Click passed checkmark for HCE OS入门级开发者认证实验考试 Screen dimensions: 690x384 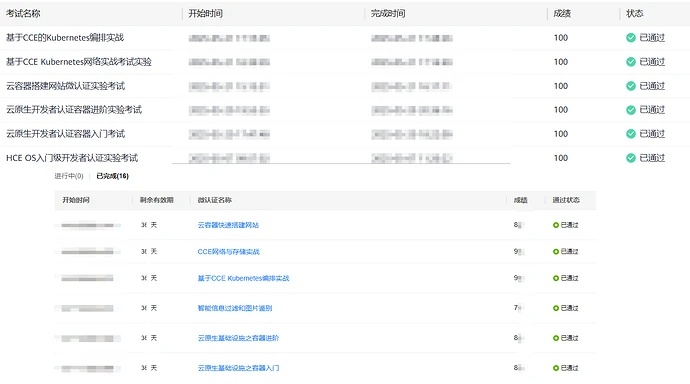(631, 158)
